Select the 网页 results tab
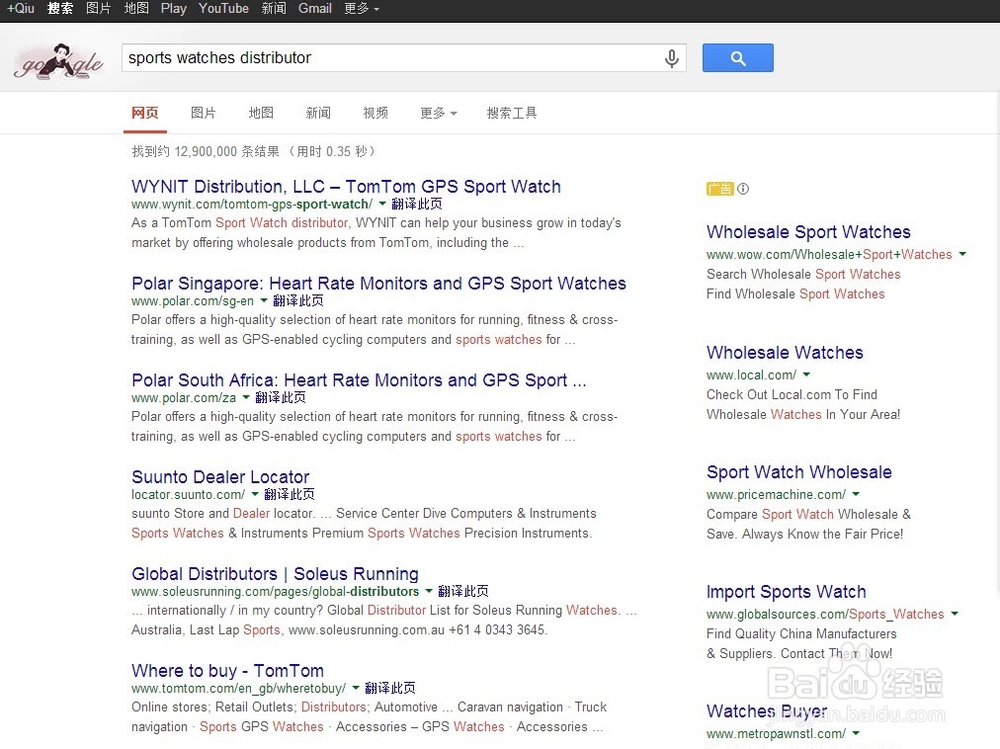Image resolution: width=1000 pixels, height=749 pixels. point(145,113)
